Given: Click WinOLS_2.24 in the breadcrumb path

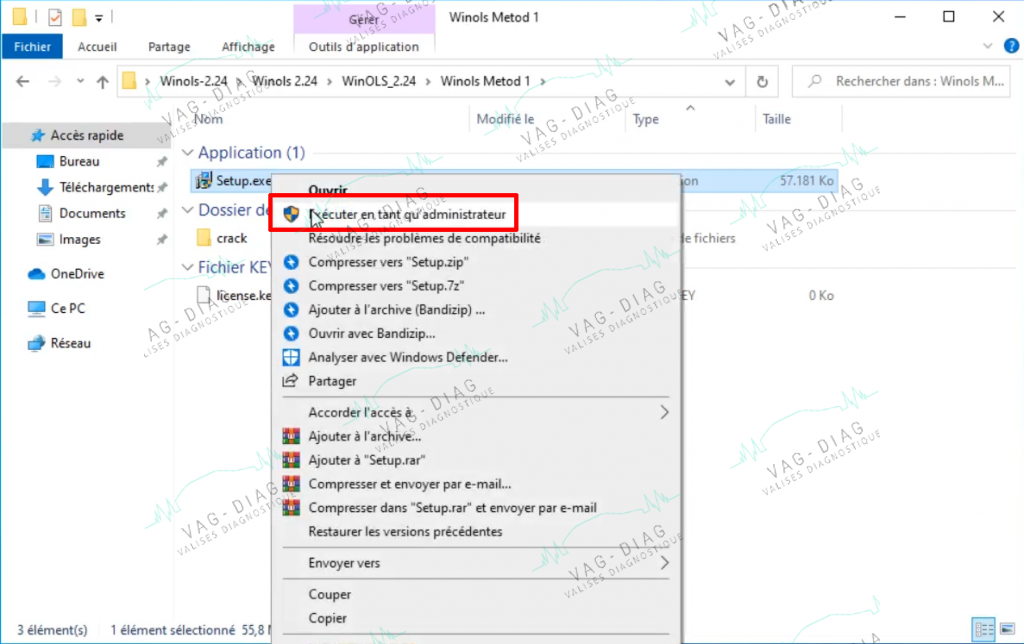Looking at the screenshot, I should (379, 81).
